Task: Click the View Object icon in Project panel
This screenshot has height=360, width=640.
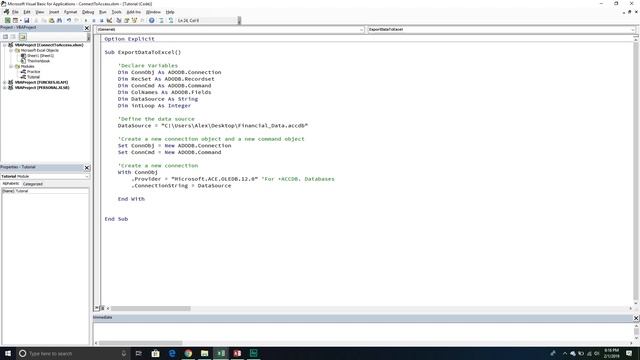Action: (13, 37)
